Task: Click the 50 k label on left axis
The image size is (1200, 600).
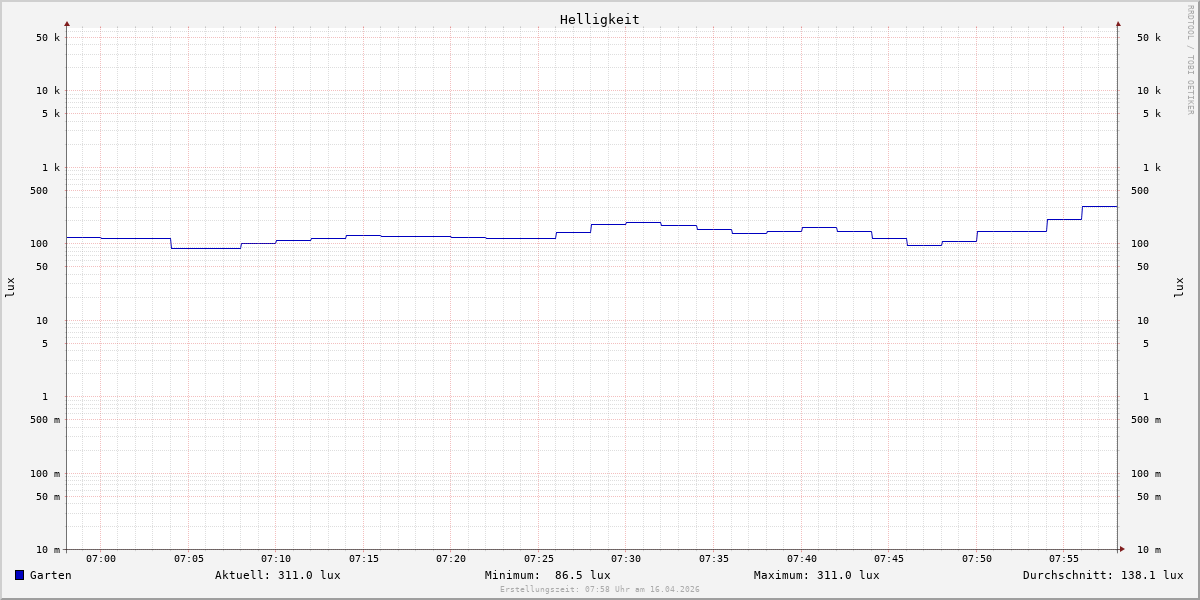Action: (x=48, y=38)
